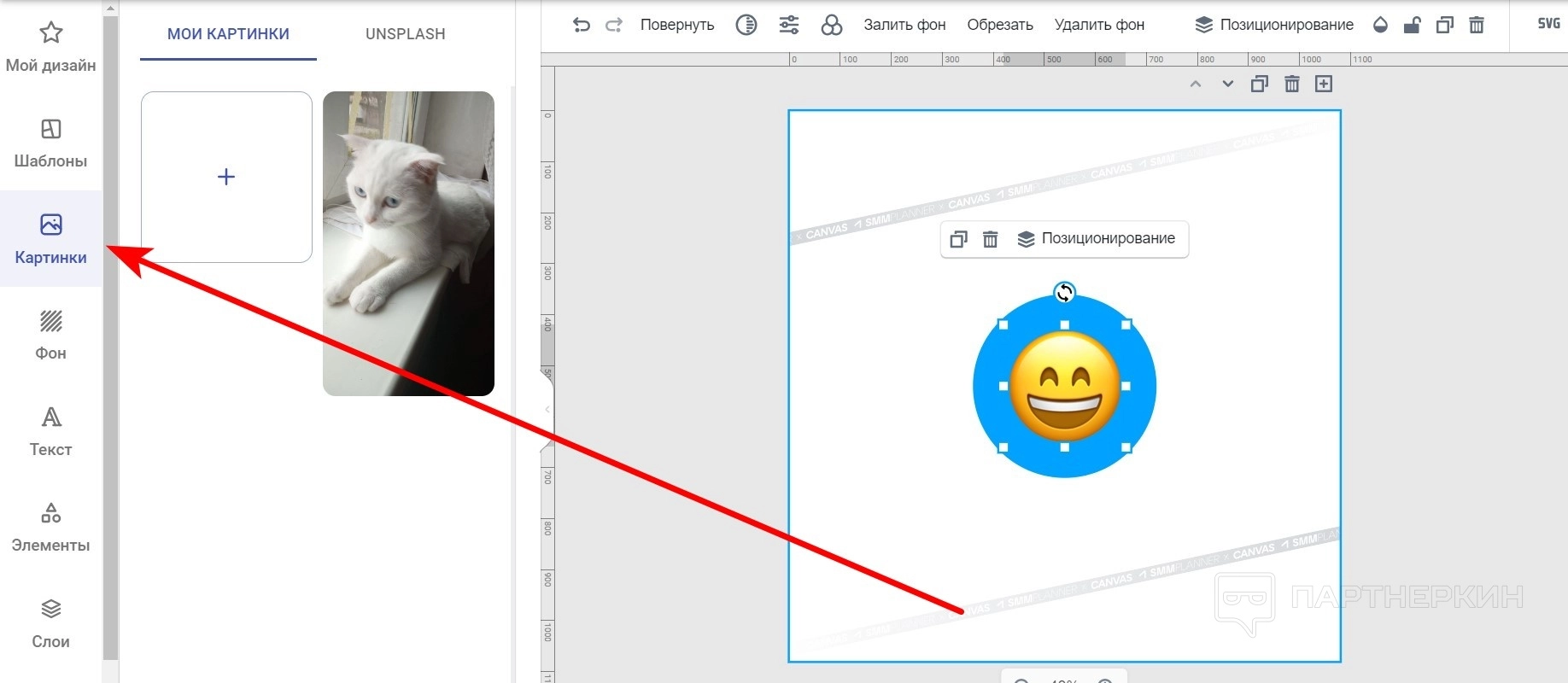Open the Текст text tool section

[x=50, y=431]
